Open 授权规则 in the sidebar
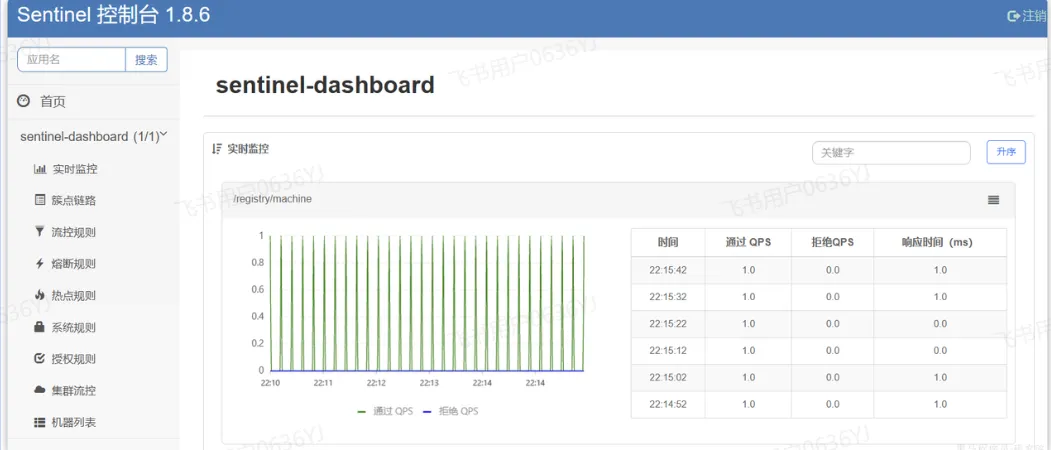Viewport: 1051px width, 450px height. coord(74,359)
